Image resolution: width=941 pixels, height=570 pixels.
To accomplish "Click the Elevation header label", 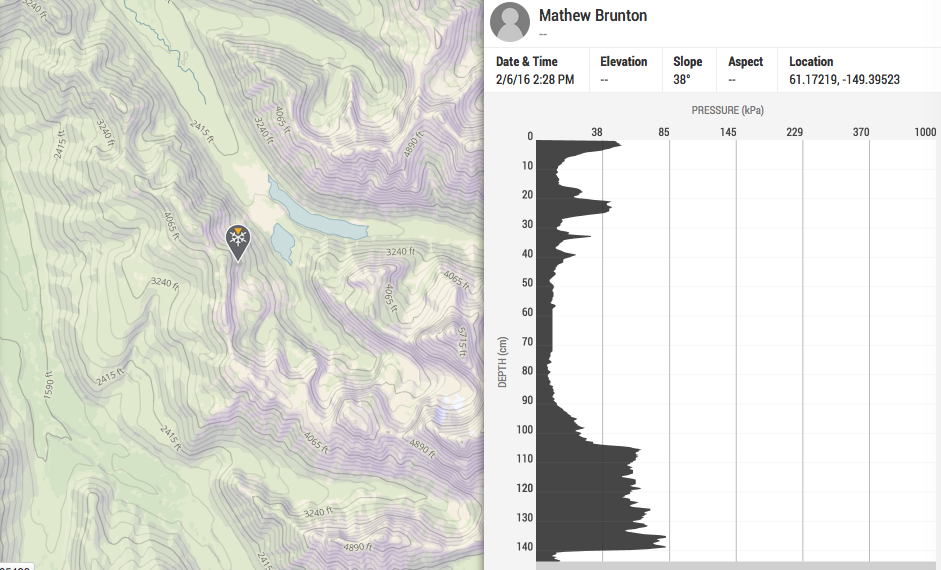I will [x=624, y=62].
